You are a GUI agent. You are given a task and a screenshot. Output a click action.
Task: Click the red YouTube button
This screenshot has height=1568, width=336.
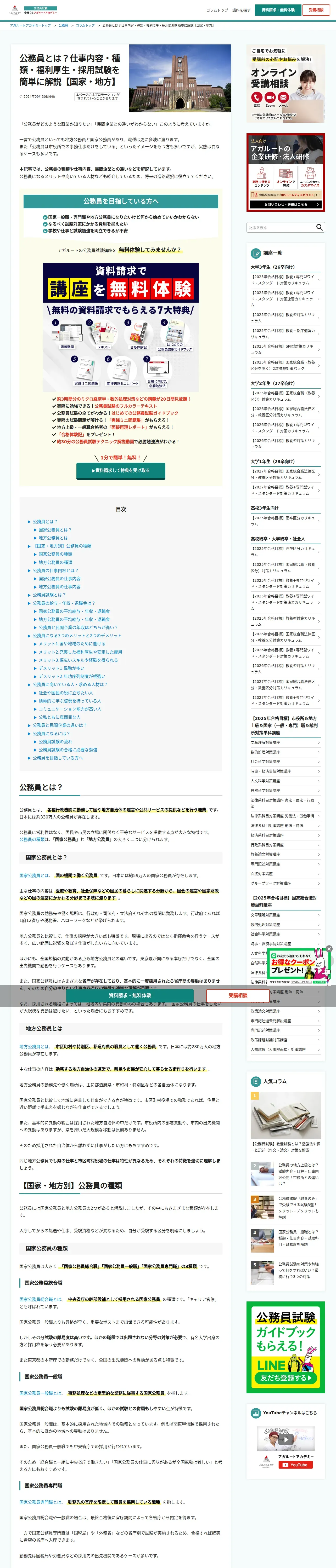pyautogui.click(x=296, y=1465)
